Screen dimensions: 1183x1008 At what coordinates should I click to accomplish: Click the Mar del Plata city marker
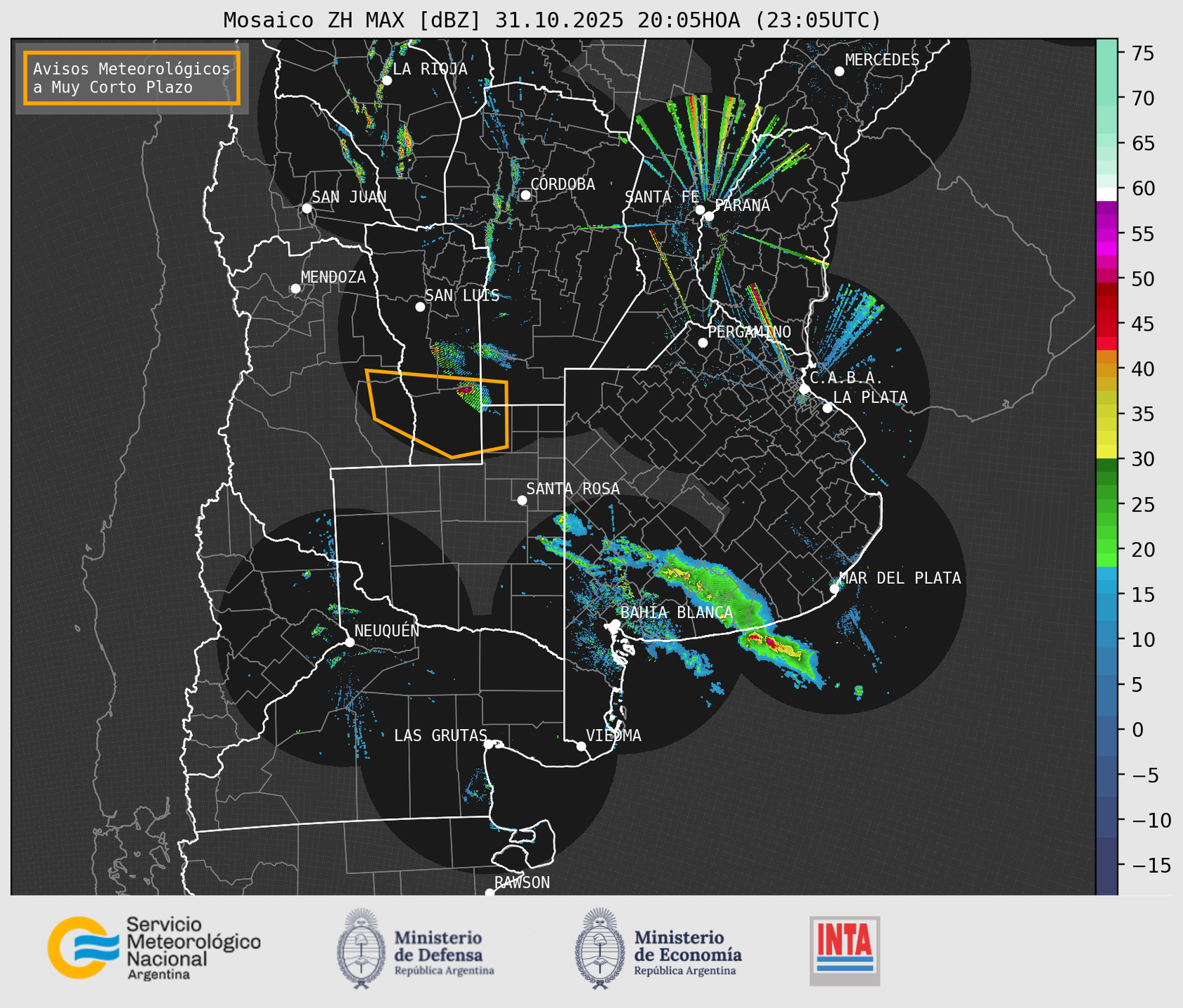coord(834,589)
